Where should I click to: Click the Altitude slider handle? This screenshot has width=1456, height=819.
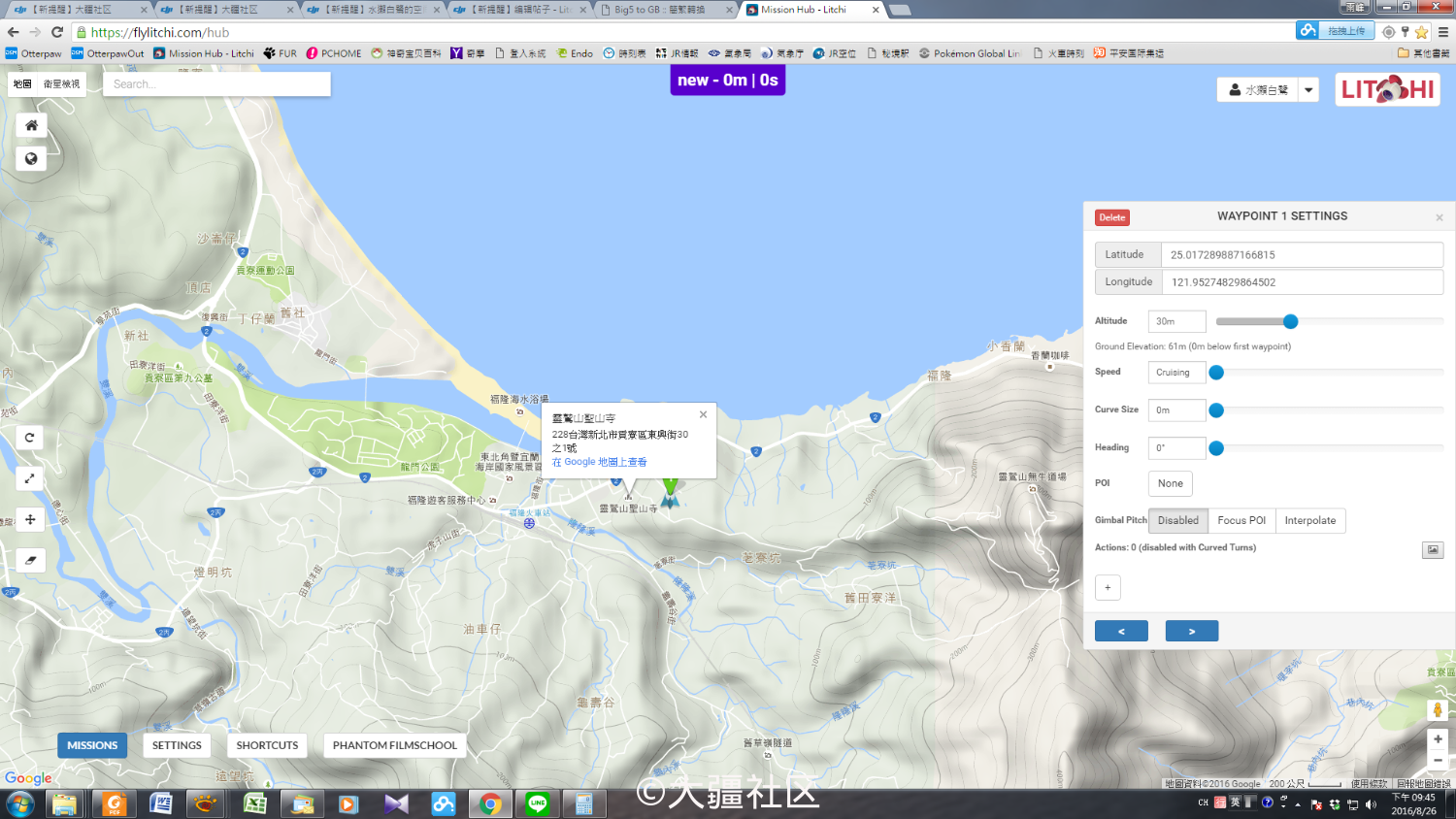tap(1290, 322)
